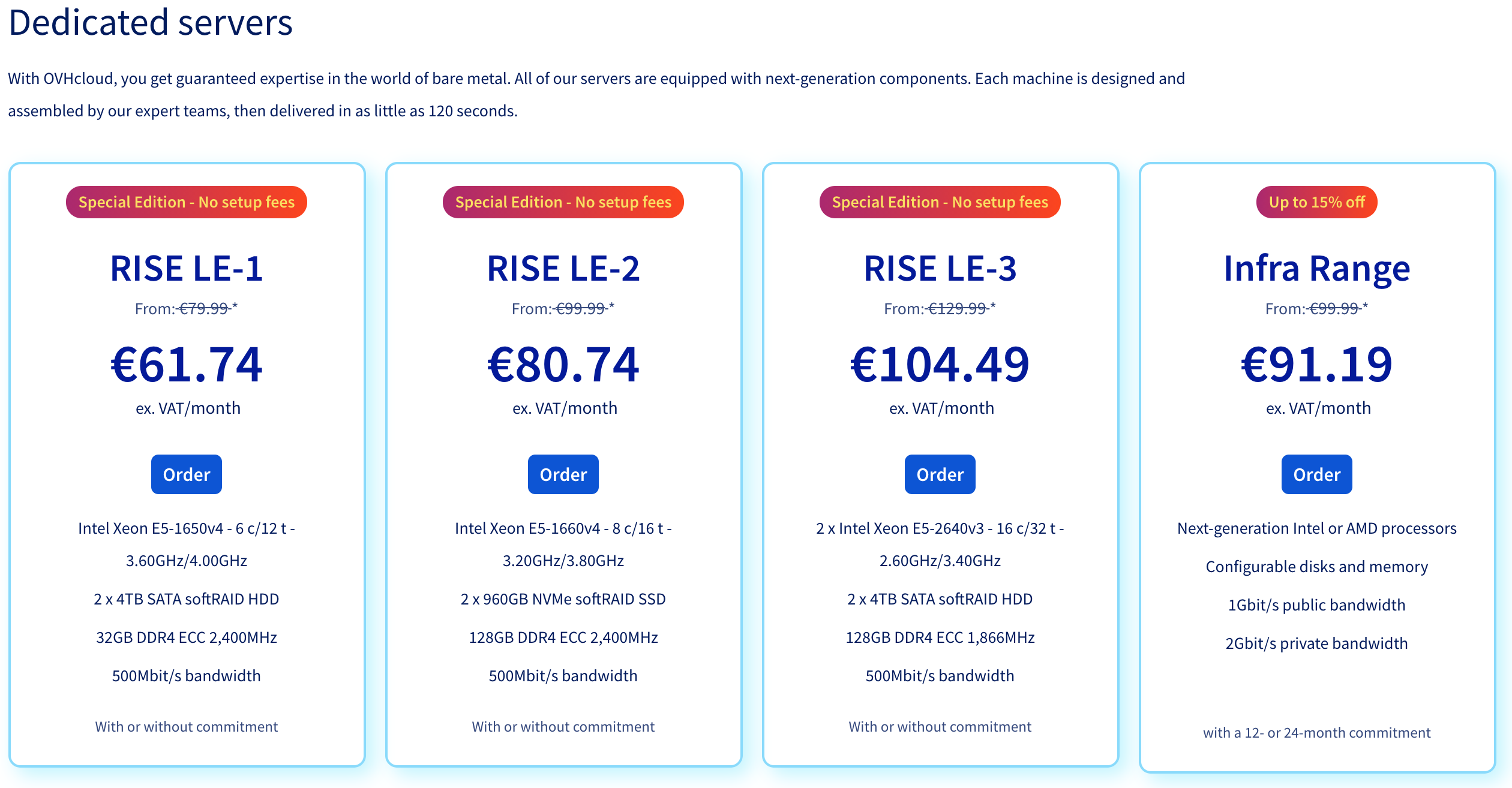The image size is (1512, 788).
Task: Click the 12- or 24-month commitment note
Action: tap(1316, 732)
